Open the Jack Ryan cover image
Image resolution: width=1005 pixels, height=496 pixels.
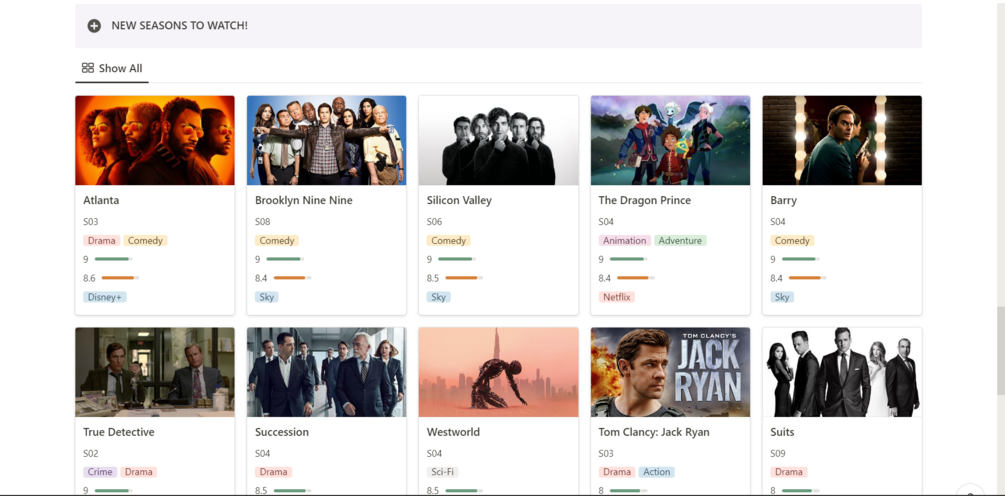tap(670, 372)
